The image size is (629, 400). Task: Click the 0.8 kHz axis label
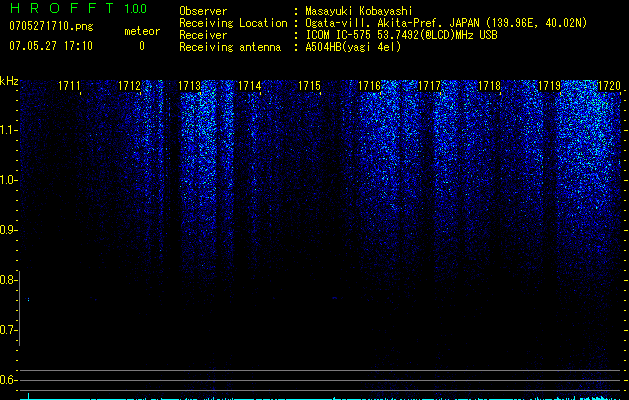pos(7,280)
